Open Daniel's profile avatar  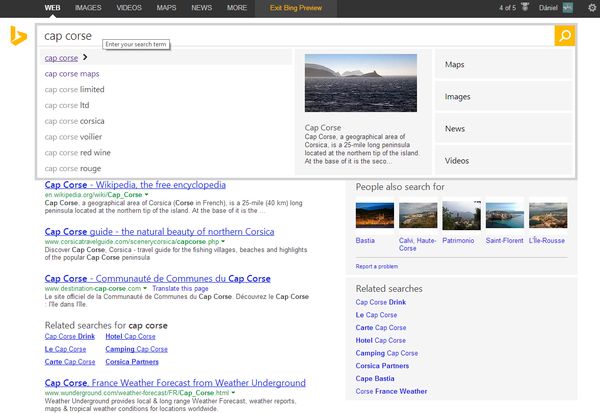click(568, 8)
